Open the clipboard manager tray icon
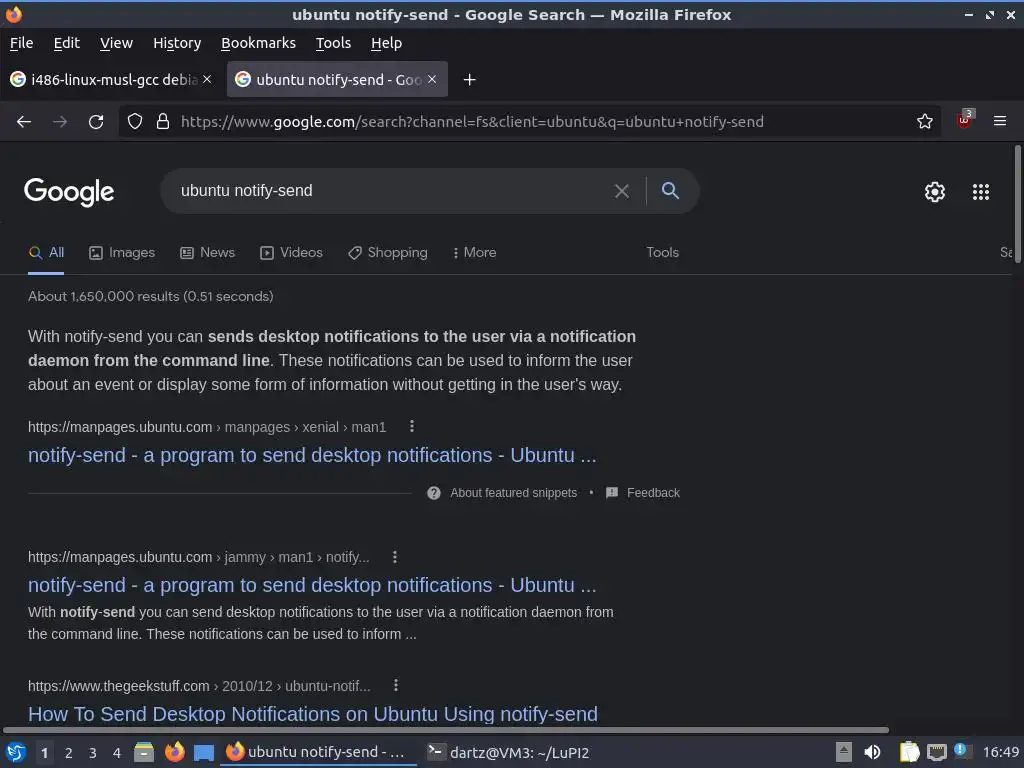1024x768 pixels. 909,752
